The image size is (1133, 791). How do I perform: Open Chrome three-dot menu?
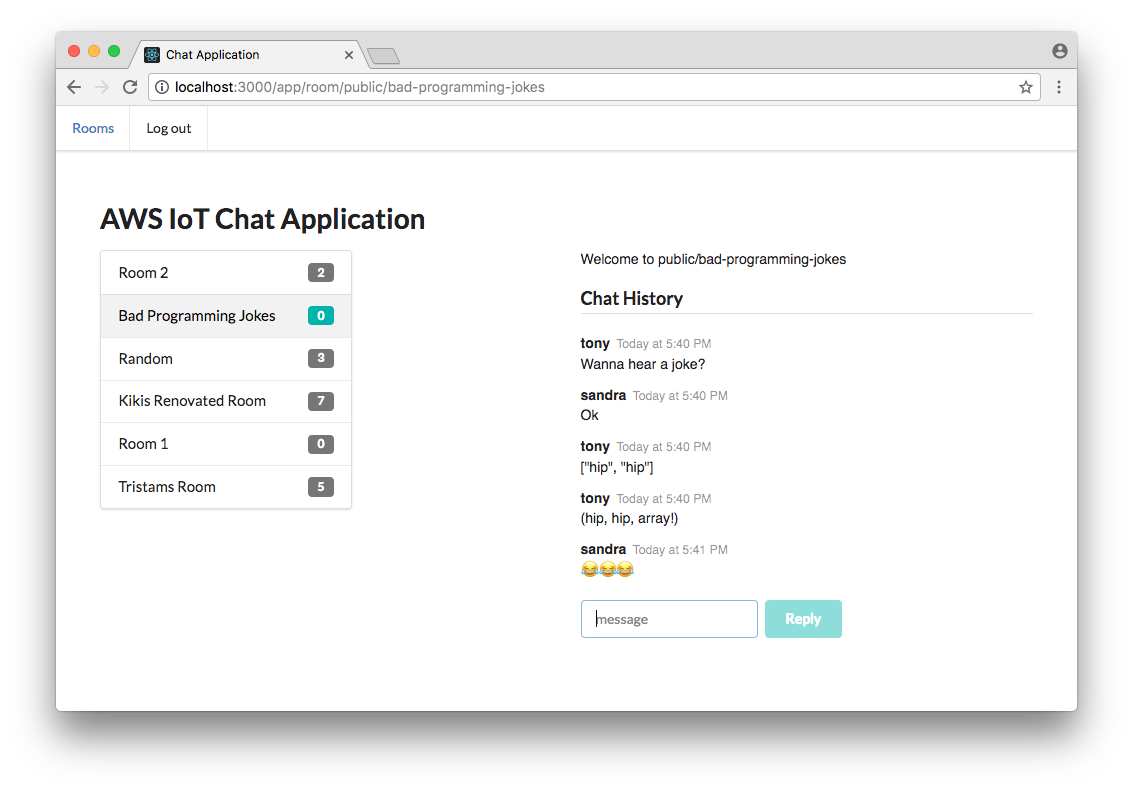point(1059,87)
